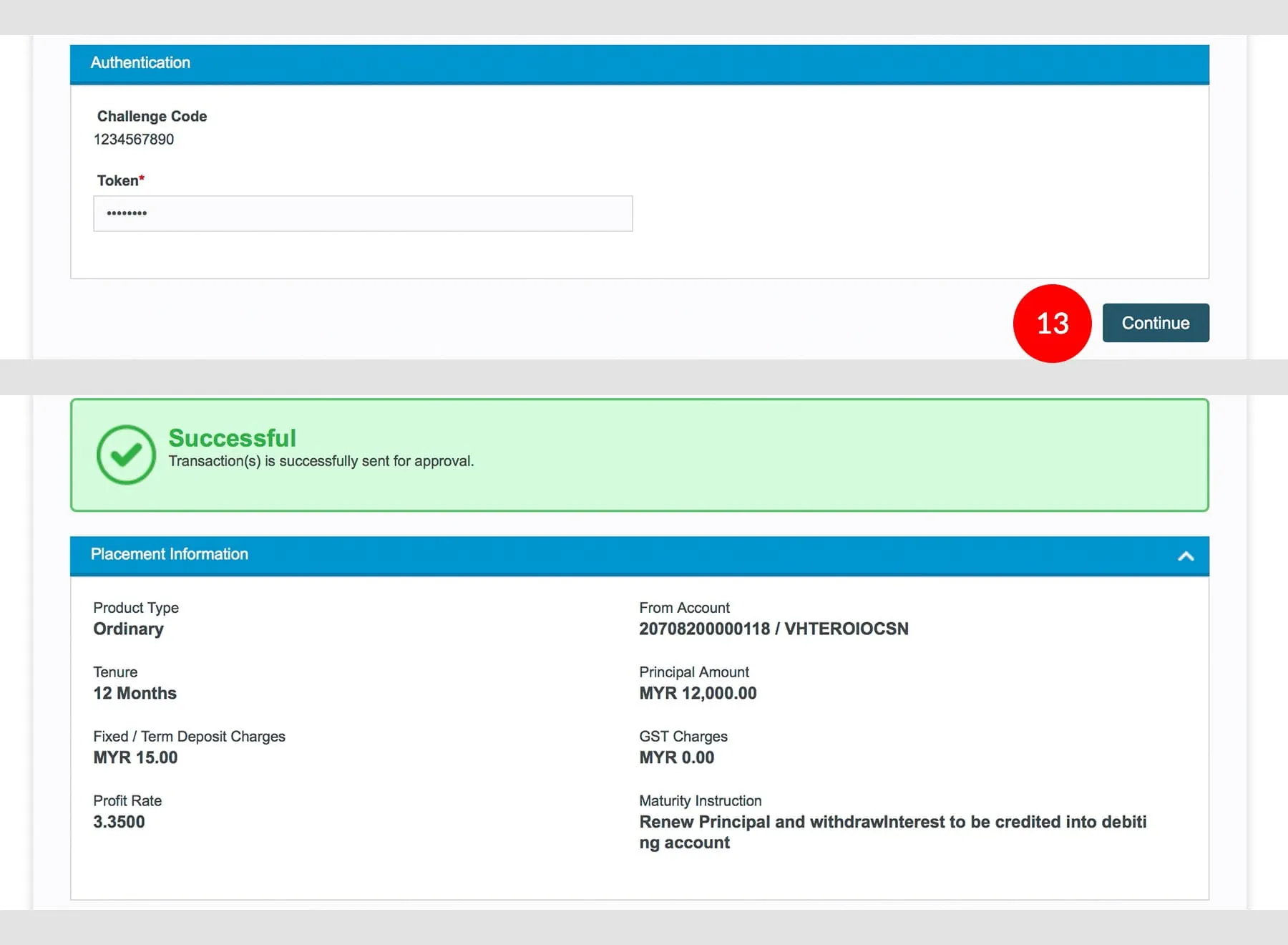The width and height of the screenshot is (1288, 945).
Task: Click the green success checkmark icon
Action: click(x=126, y=455)
